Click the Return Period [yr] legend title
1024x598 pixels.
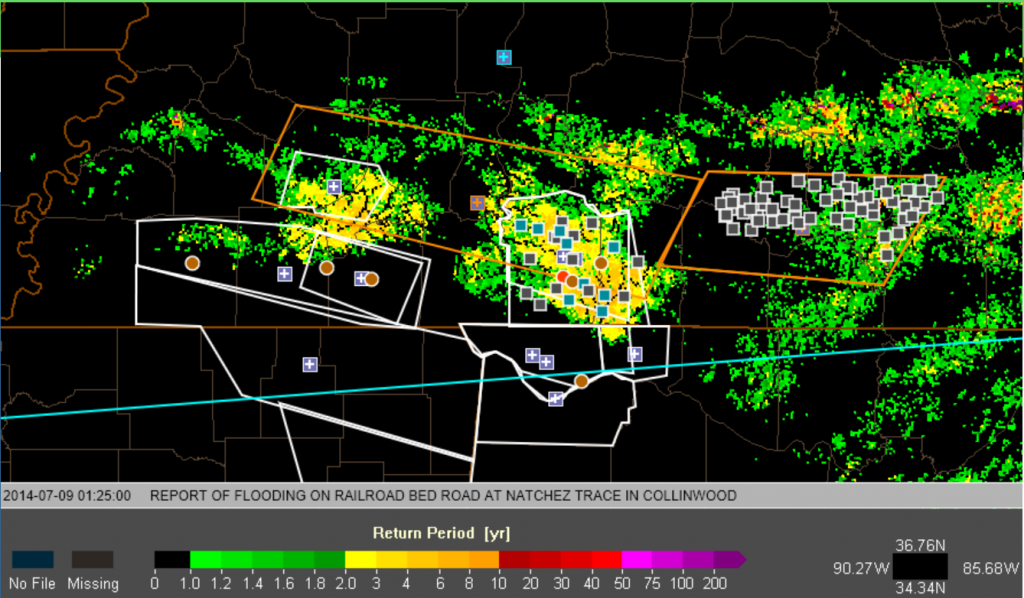tap(441, 532)
